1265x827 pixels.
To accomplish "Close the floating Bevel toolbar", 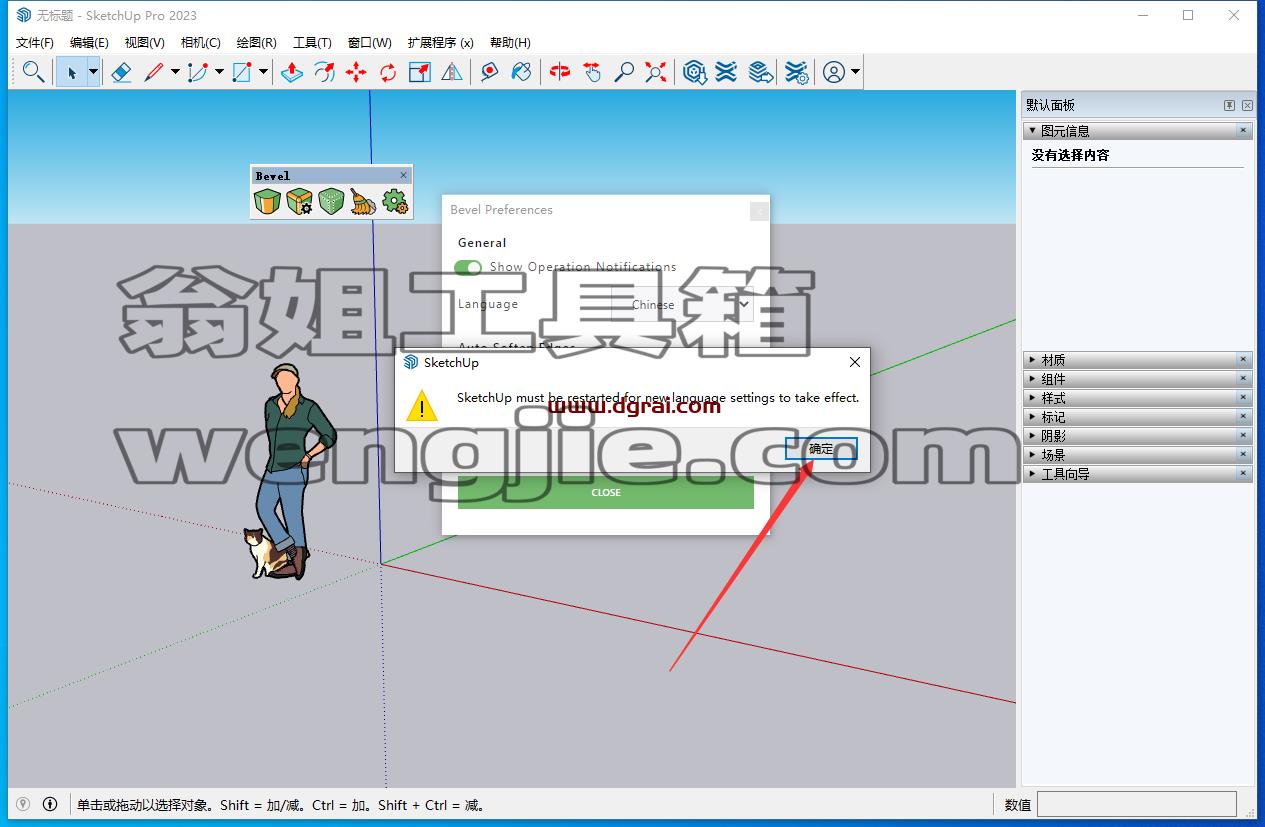I will click(404, 175).
